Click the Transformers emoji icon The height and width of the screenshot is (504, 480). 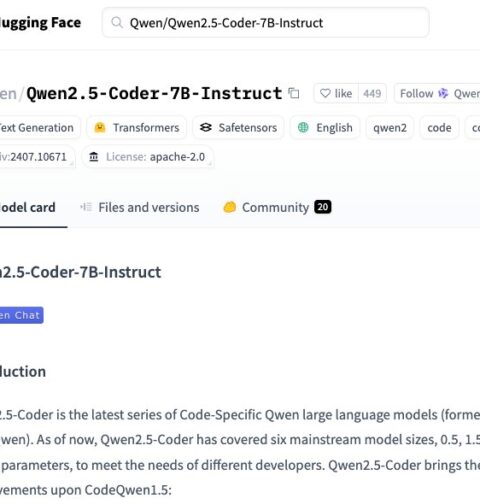pos(100,127)
